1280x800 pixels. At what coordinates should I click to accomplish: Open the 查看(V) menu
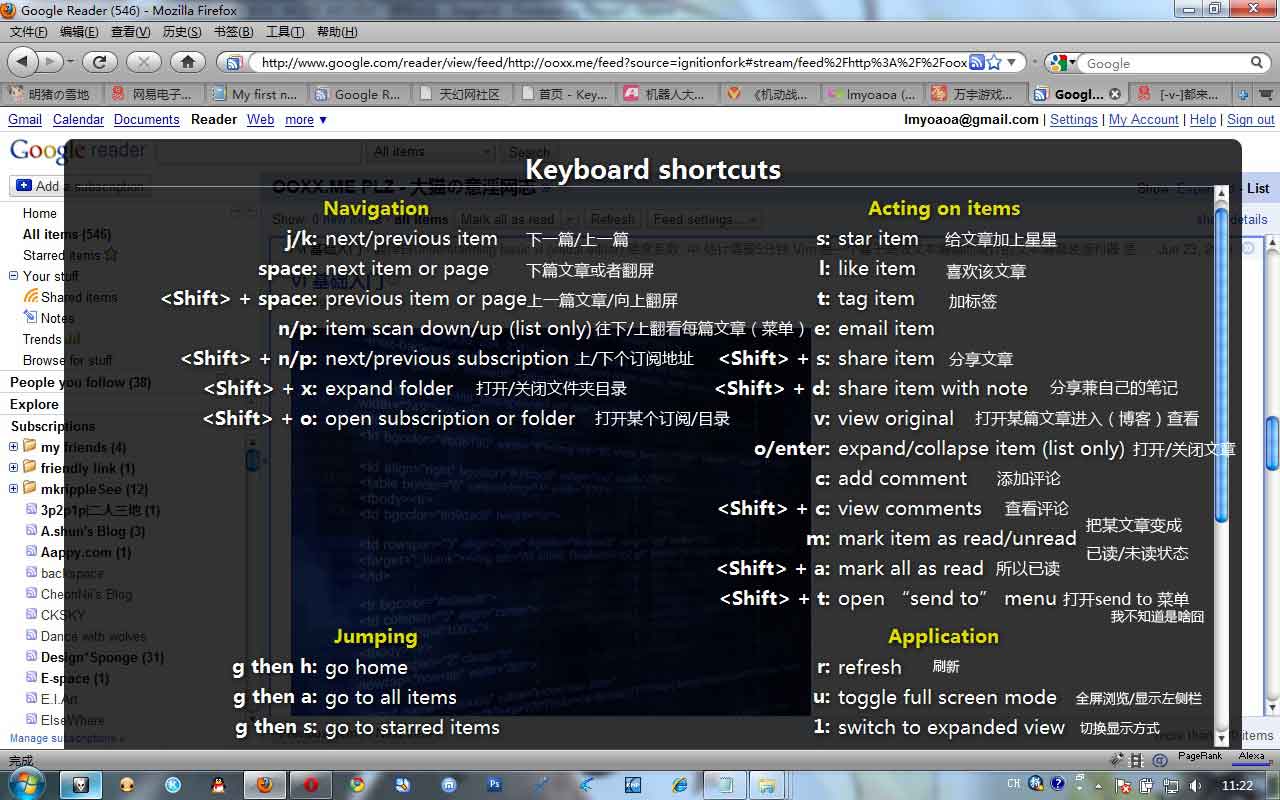pos(131,32)
